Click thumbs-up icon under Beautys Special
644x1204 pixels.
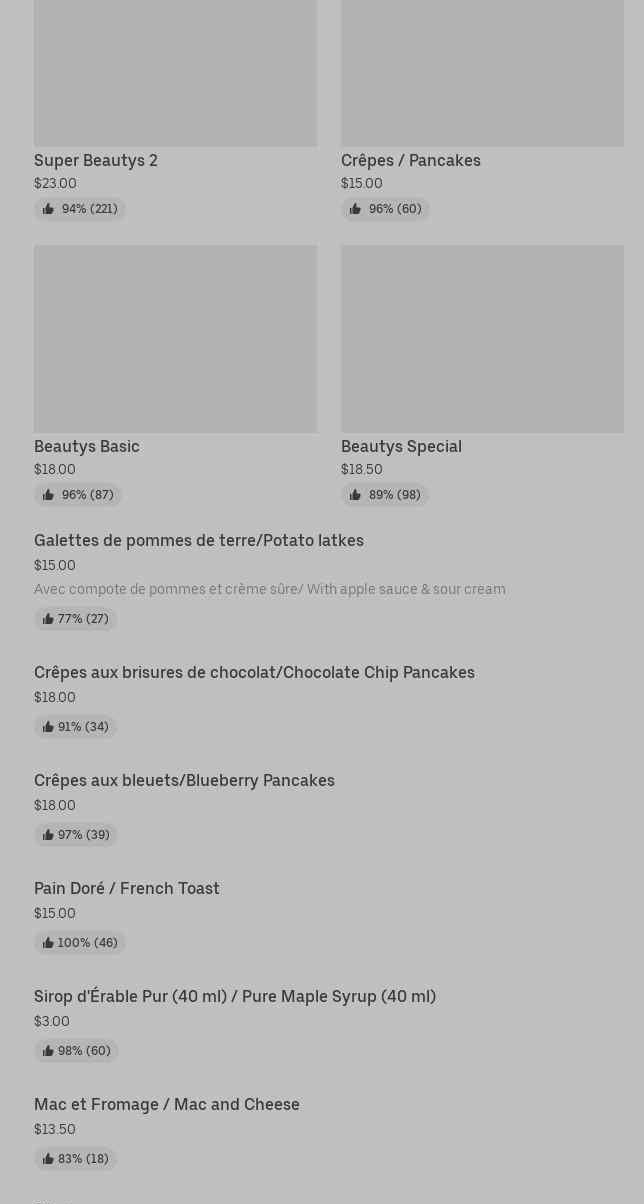point(355,495)
